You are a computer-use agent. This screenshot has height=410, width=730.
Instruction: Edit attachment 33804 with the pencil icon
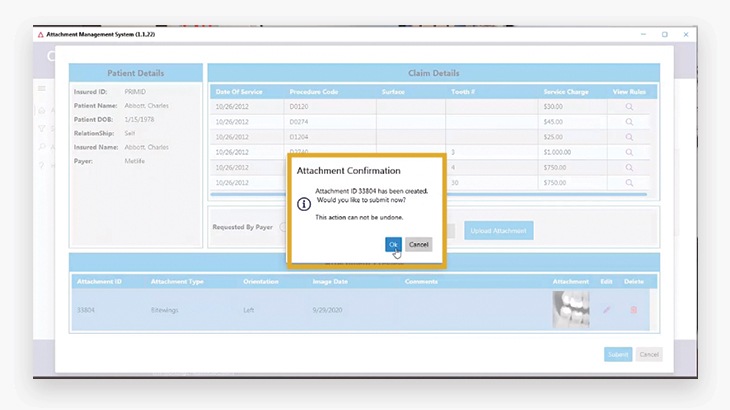pyautogui.click(x=606, y=310)
